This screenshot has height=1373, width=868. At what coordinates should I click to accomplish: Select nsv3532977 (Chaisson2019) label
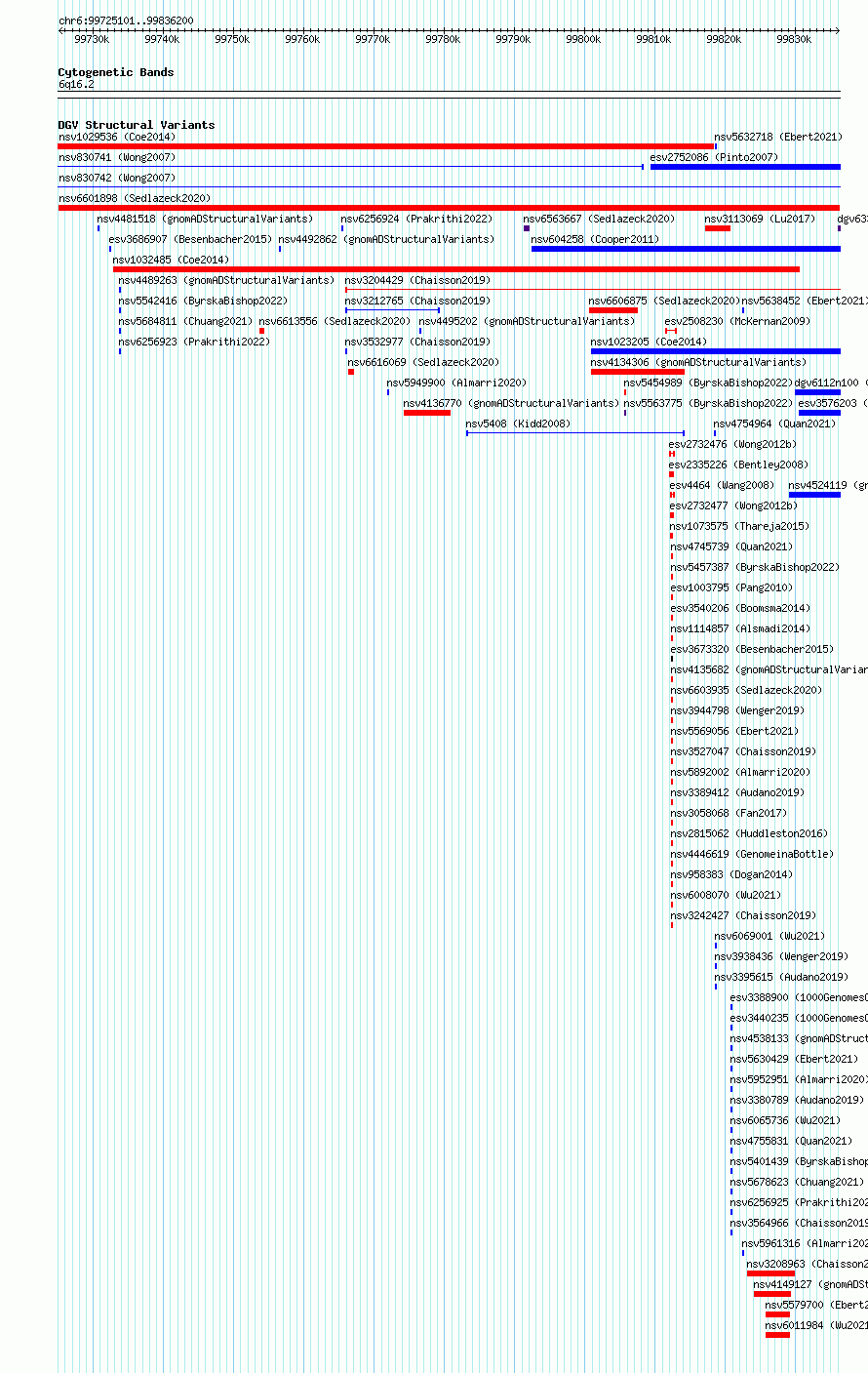tap(417, 342)
